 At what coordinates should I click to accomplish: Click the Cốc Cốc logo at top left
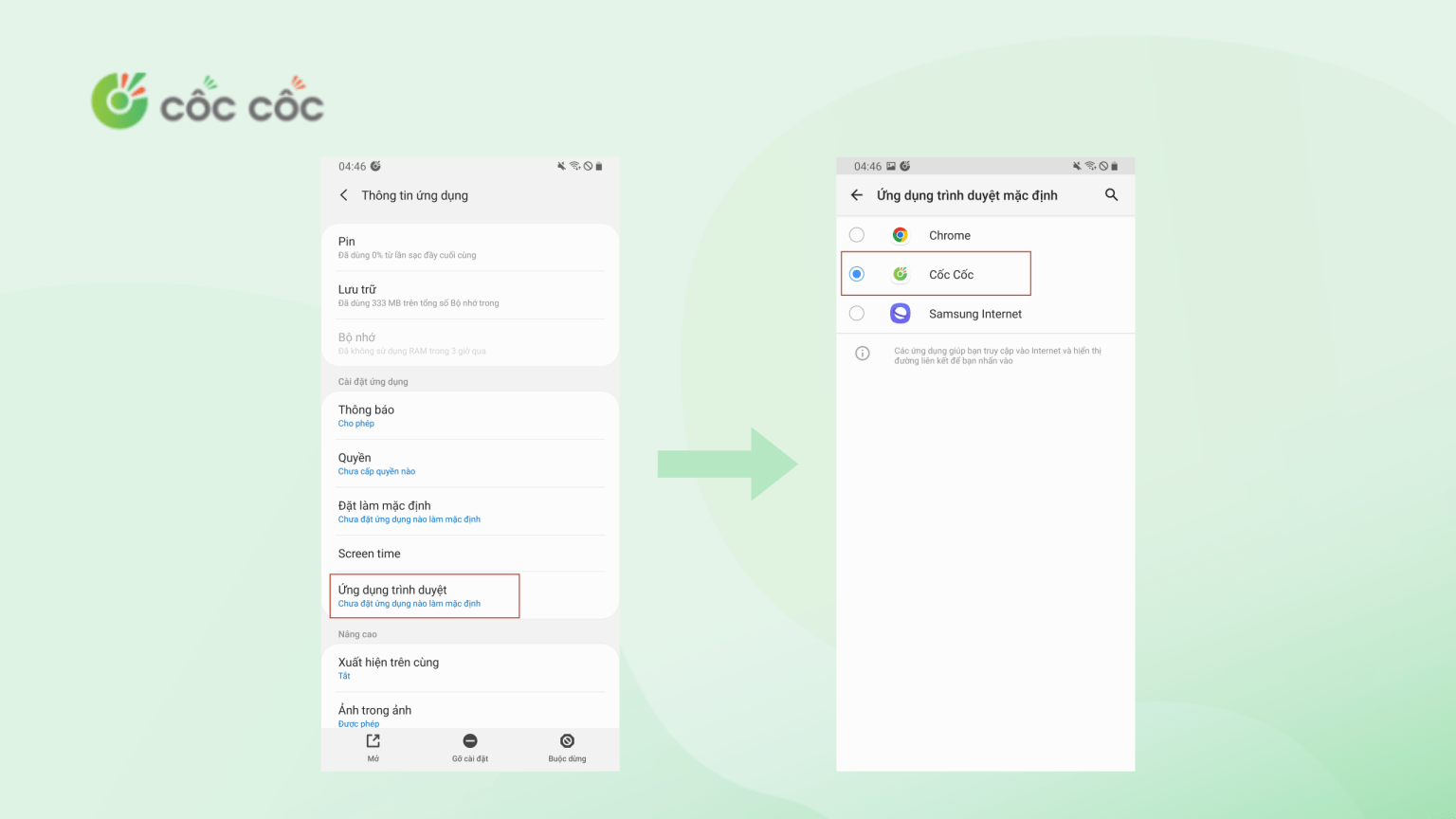pos(208,100)
